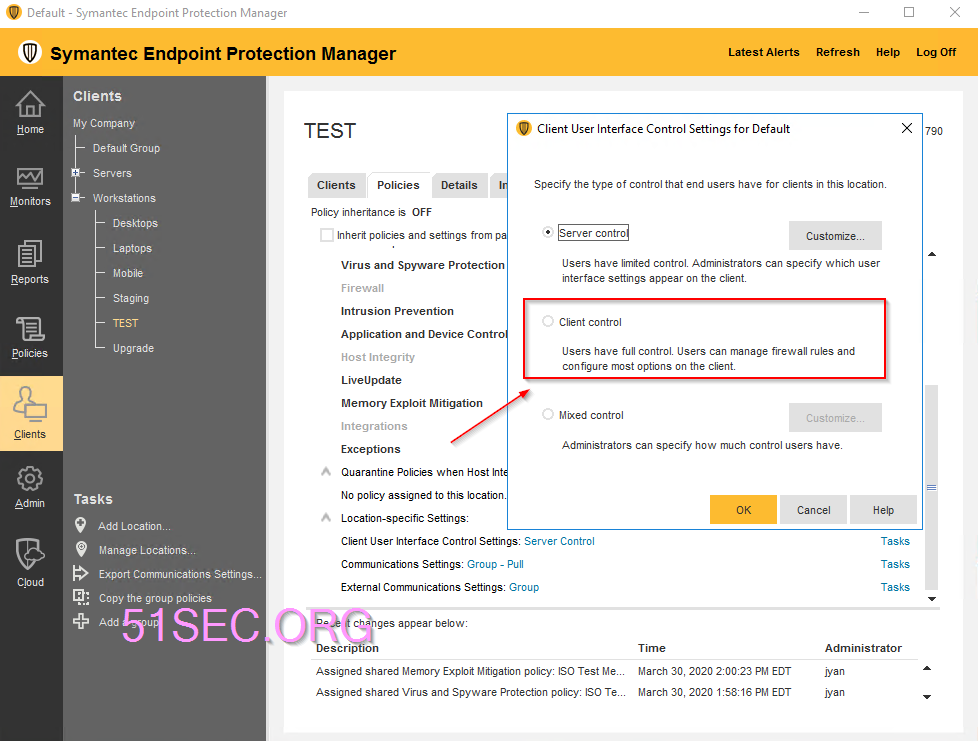This screenshot has height=741, width=978.
Task: Open the Clients page icon
Action: (x=30, y=404)
